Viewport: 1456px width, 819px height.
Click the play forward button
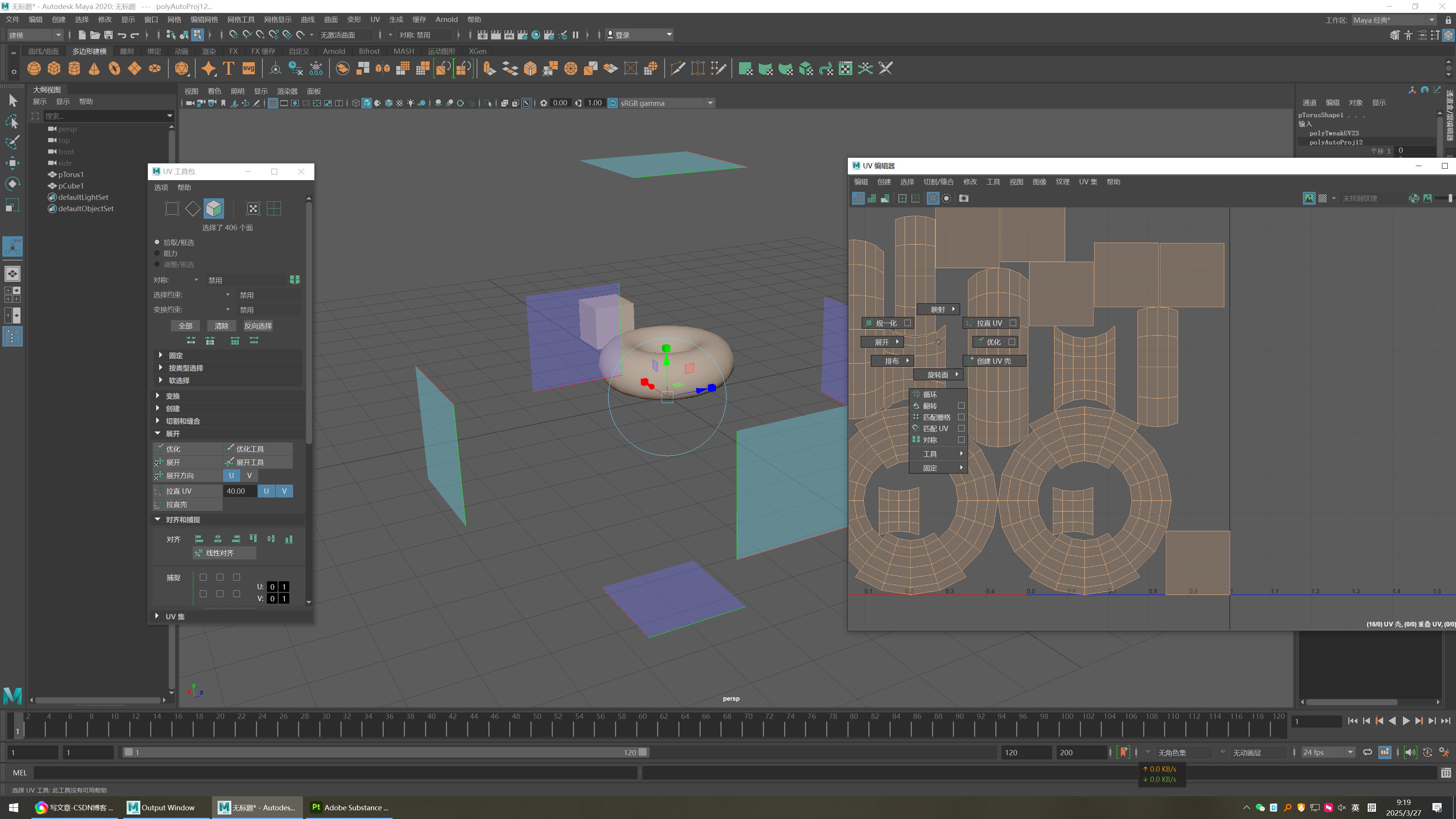pos(1406,721)
